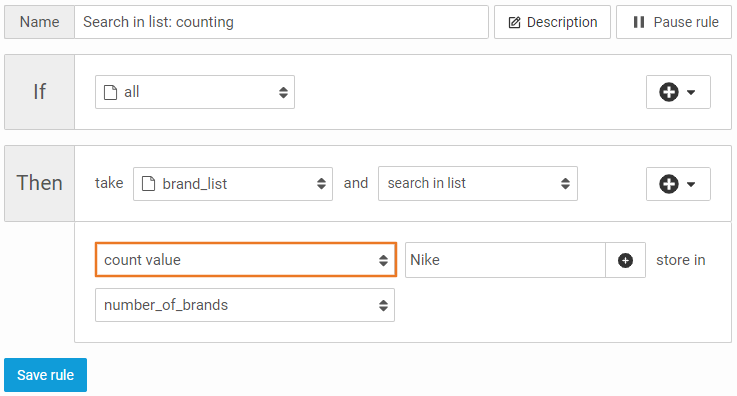Expand the number_of_brands target dropdown
The image size is (737, 396).
[245, 305]
